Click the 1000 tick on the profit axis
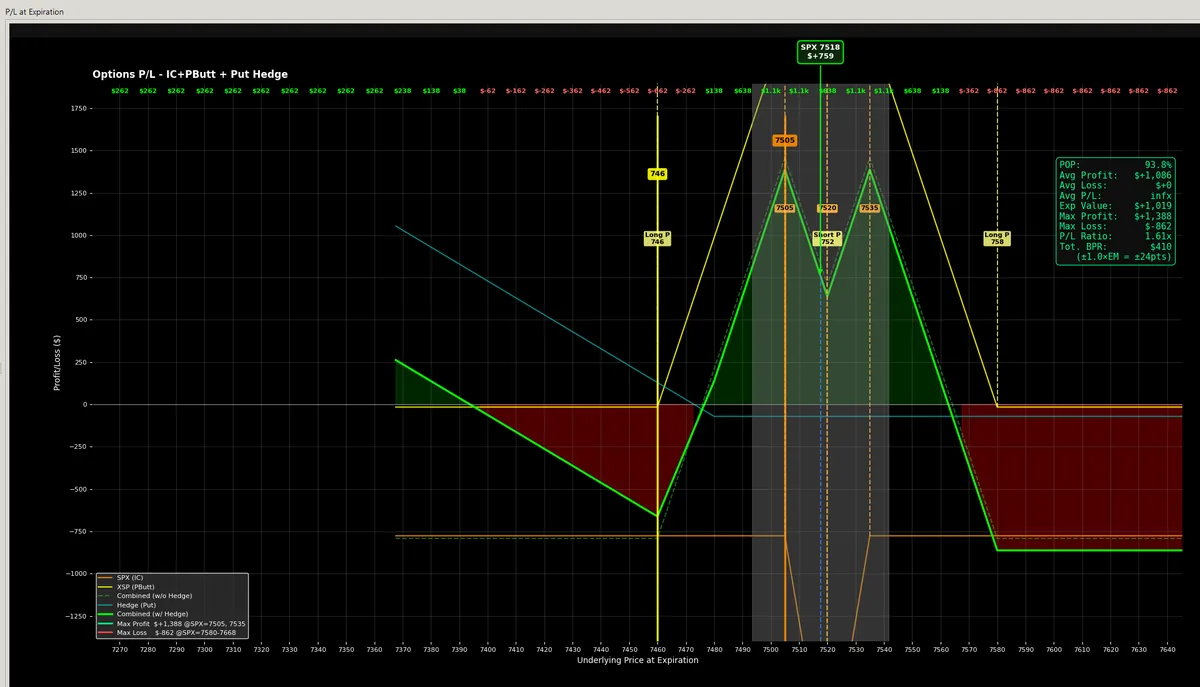1200x687 pixels. click(80, 235)
